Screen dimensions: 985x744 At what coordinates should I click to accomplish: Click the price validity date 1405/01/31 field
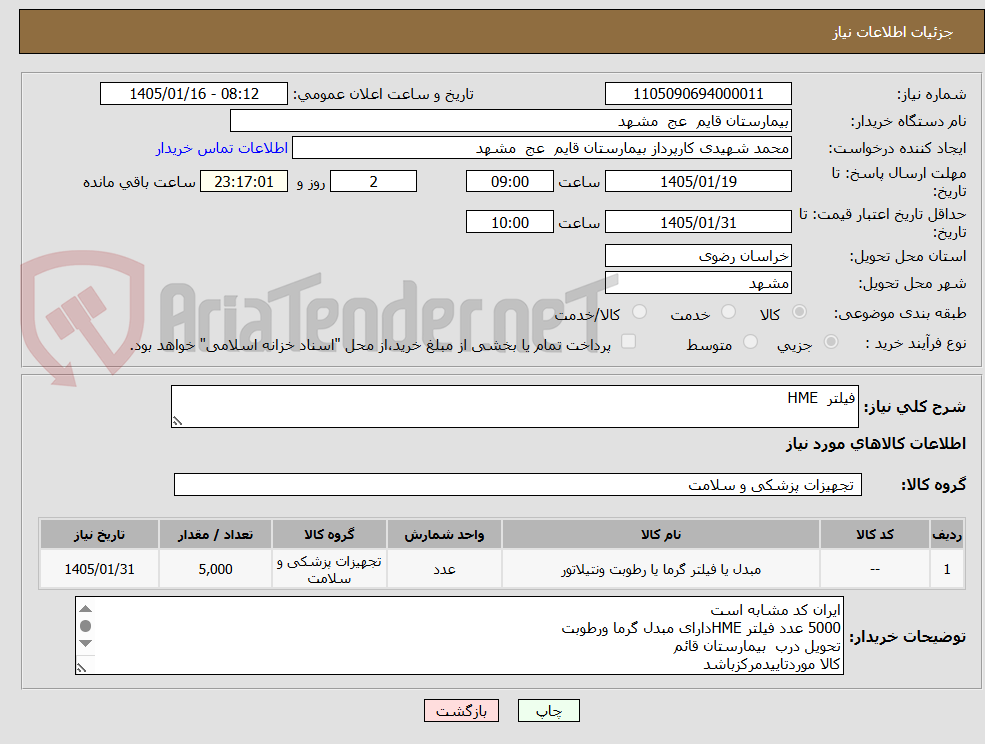coord(698,222)
